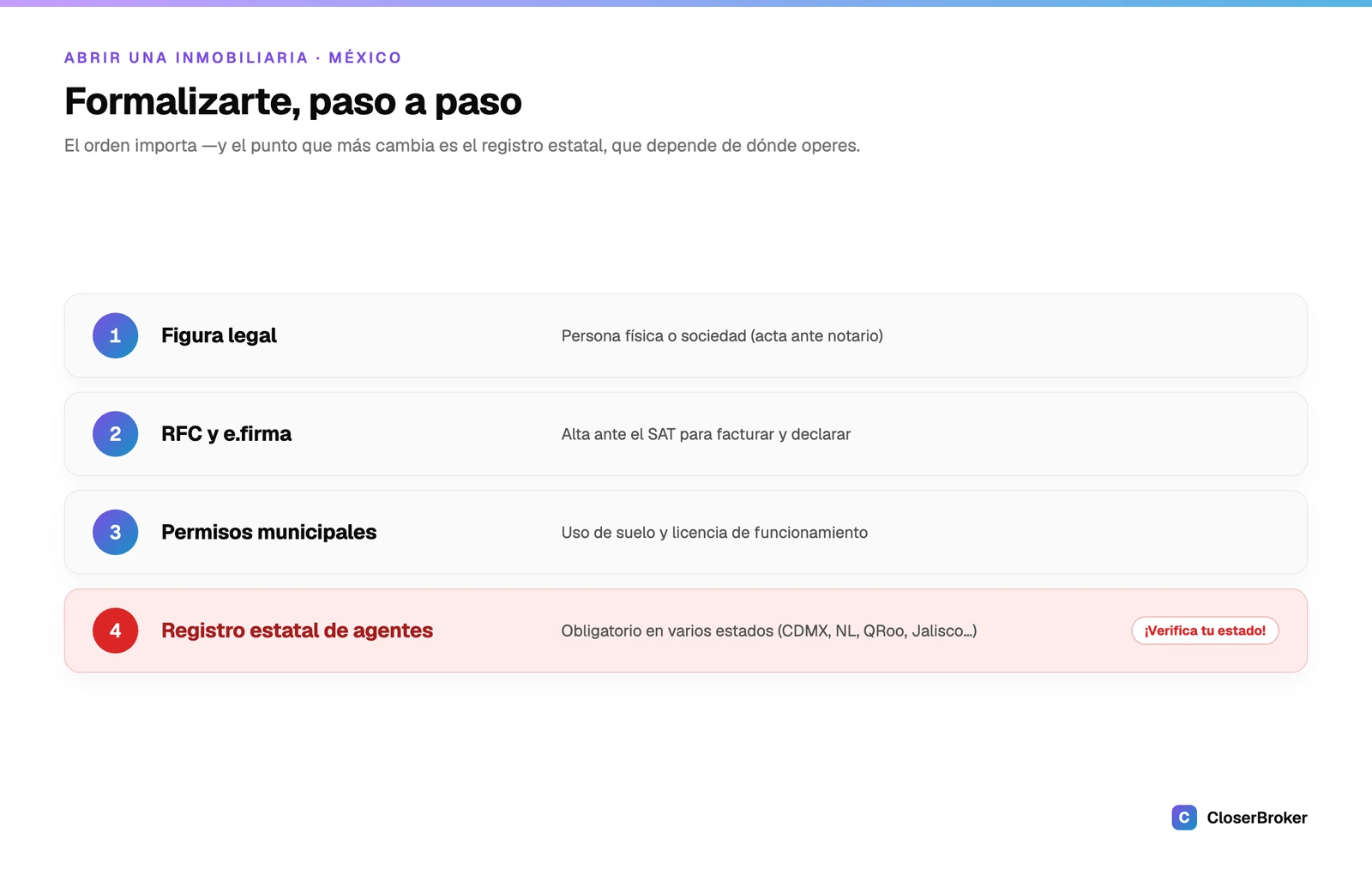This screenshot has height=869, width=1372.
Task: Click the ¡Verifica tu estado! badge
Action: tap(1205, 631)
